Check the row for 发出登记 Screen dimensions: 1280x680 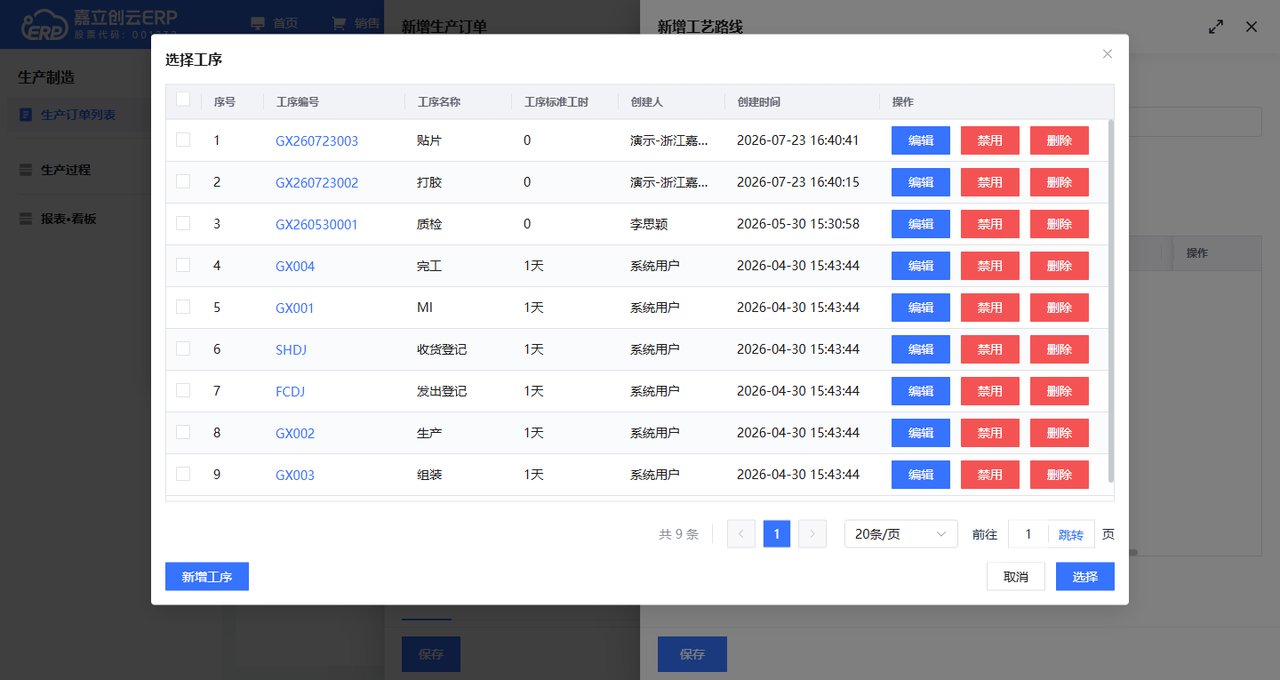coord(183,390)
